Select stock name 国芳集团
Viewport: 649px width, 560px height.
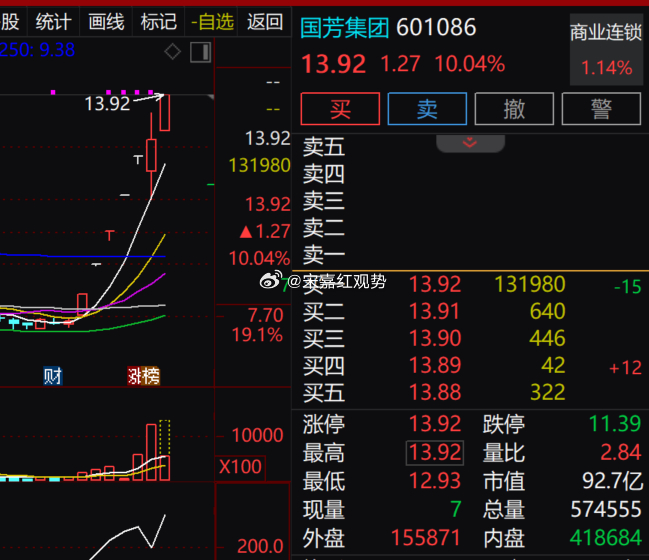[344, 28]
